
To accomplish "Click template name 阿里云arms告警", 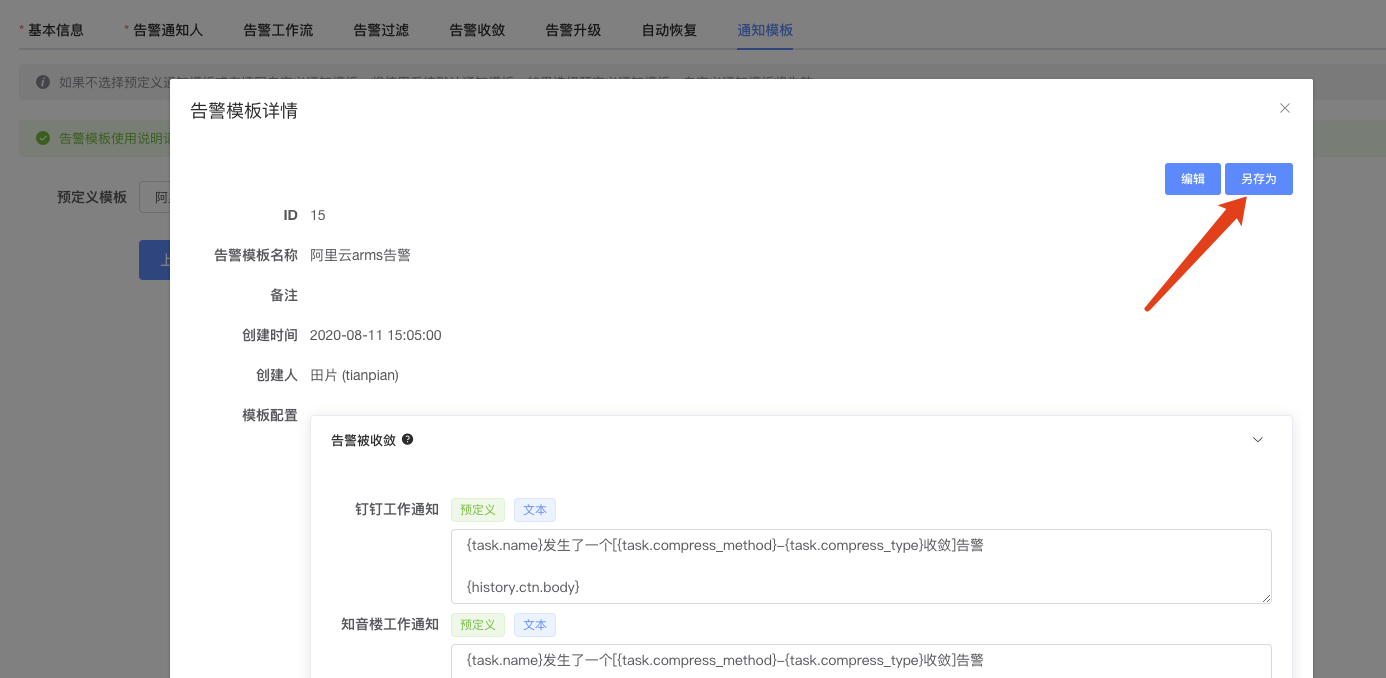I will click(x=360, y=255).
